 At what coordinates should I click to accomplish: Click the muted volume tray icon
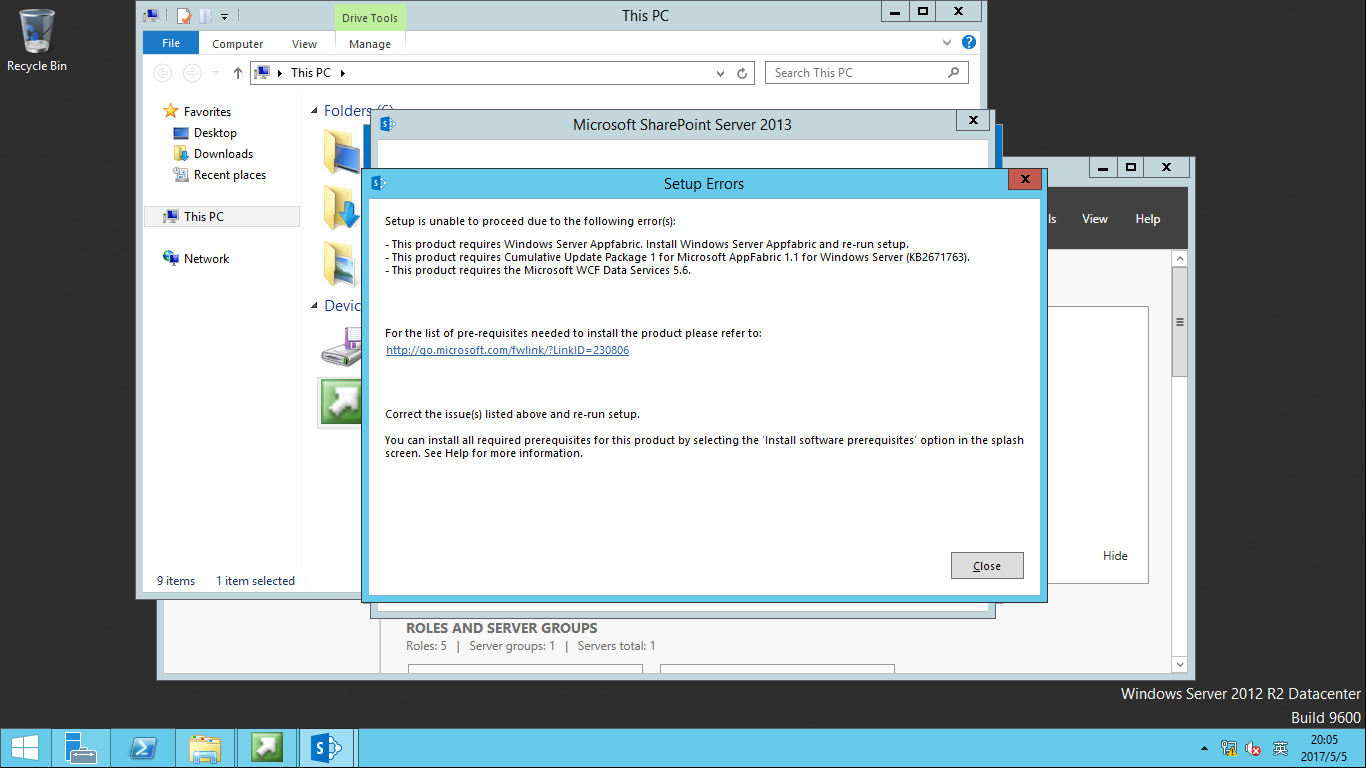pos(1254,748)
